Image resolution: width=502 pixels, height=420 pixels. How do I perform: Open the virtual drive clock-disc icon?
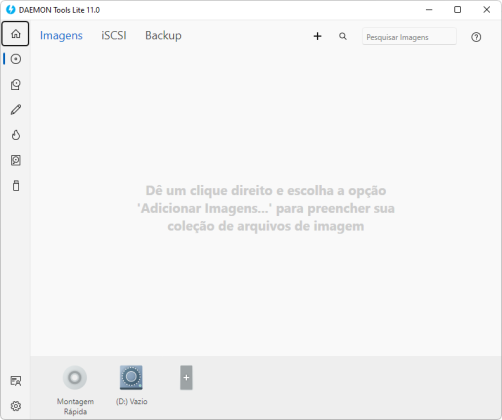coord(16,84)
